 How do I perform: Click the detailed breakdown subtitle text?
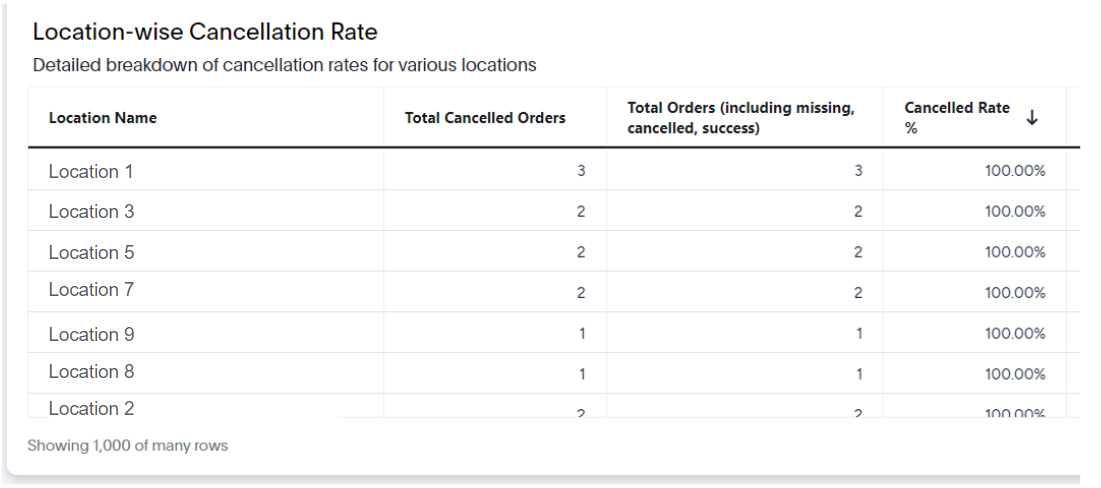pyautogui.click(x=284, y=65)
